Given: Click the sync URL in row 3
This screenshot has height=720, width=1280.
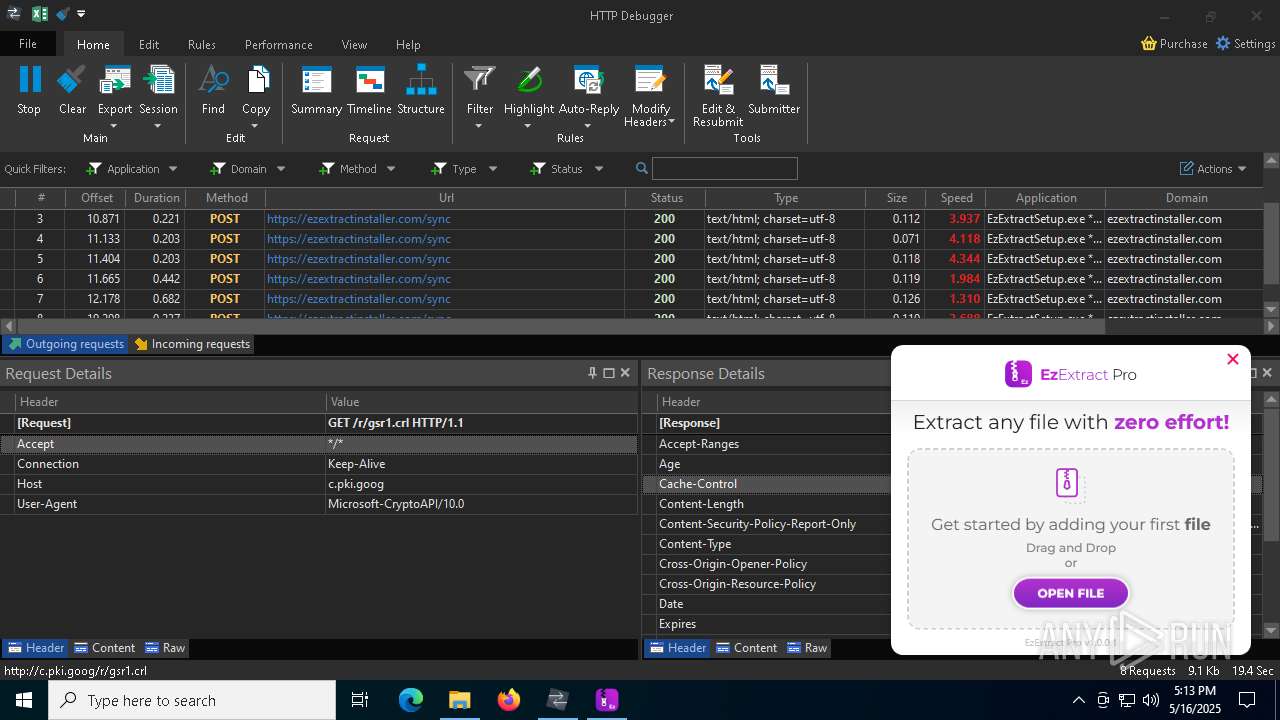Looking at the screenshot, I should tap(358, 219).
